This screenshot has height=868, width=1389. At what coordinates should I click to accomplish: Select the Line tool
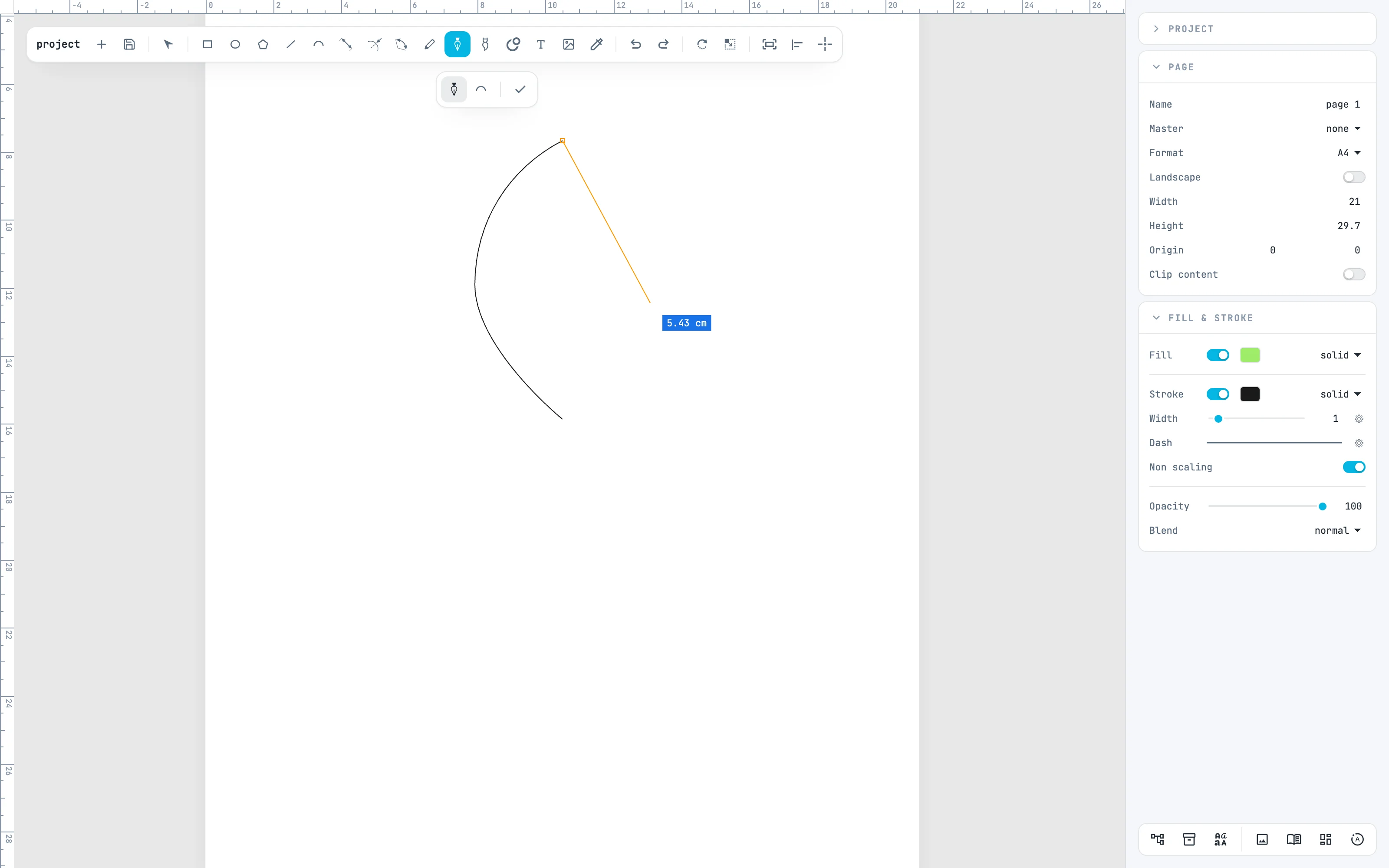pos(290,44)
